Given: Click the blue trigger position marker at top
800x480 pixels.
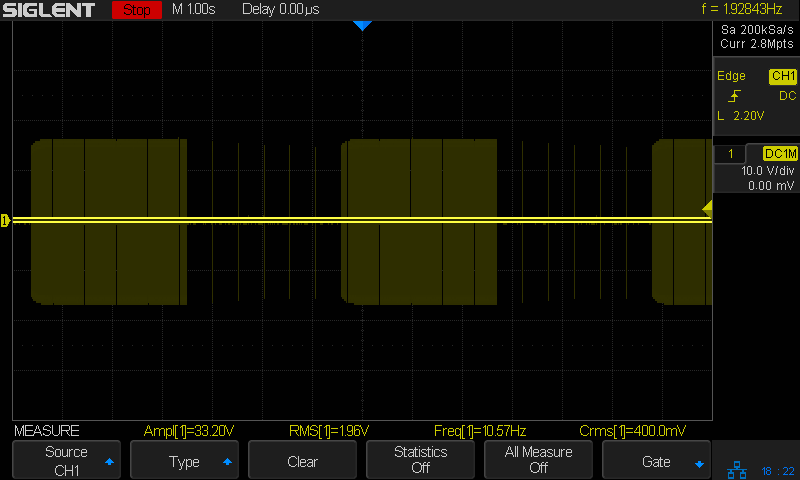Looking at the screenshot, I should pyautogui.click(x=362, y=26).
